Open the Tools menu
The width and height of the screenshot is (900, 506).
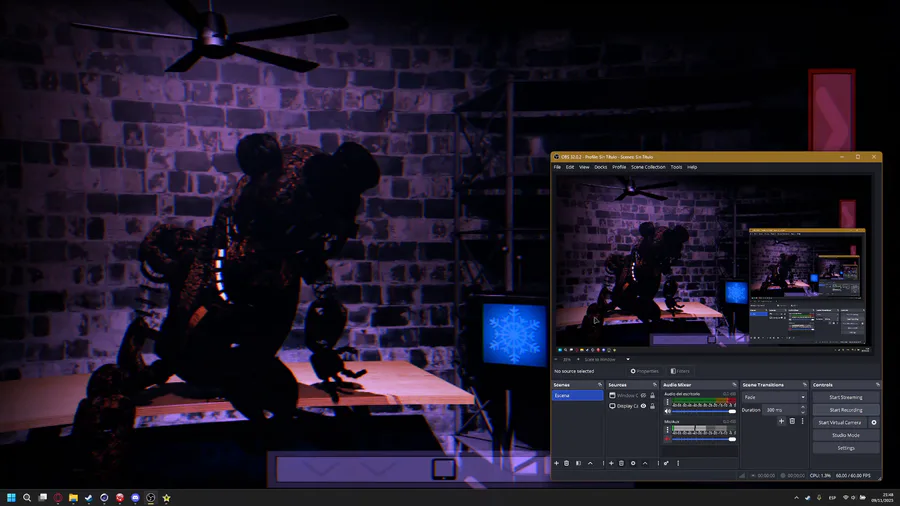point(676,167)
